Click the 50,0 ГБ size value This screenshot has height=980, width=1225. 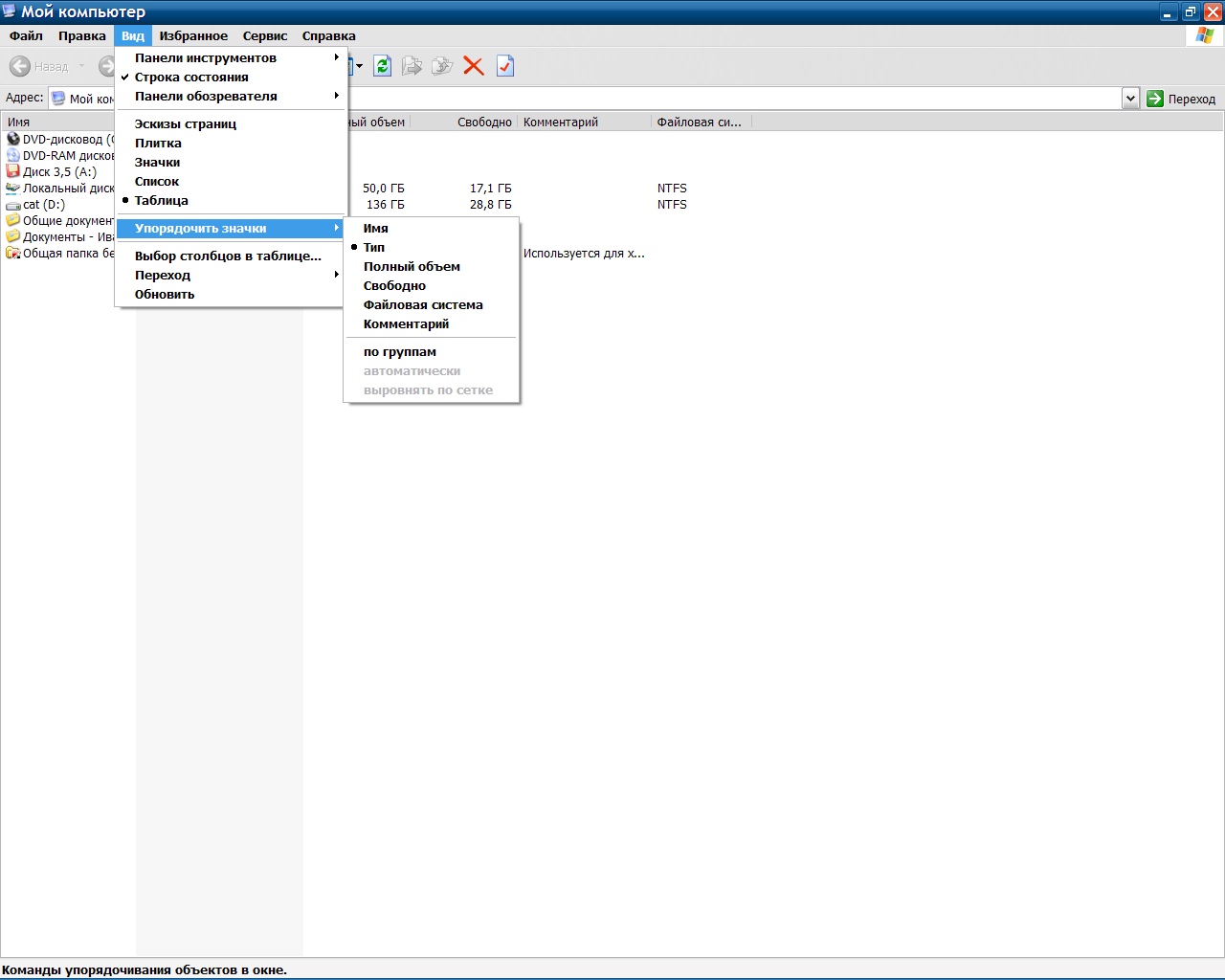(x=384, y=189)
